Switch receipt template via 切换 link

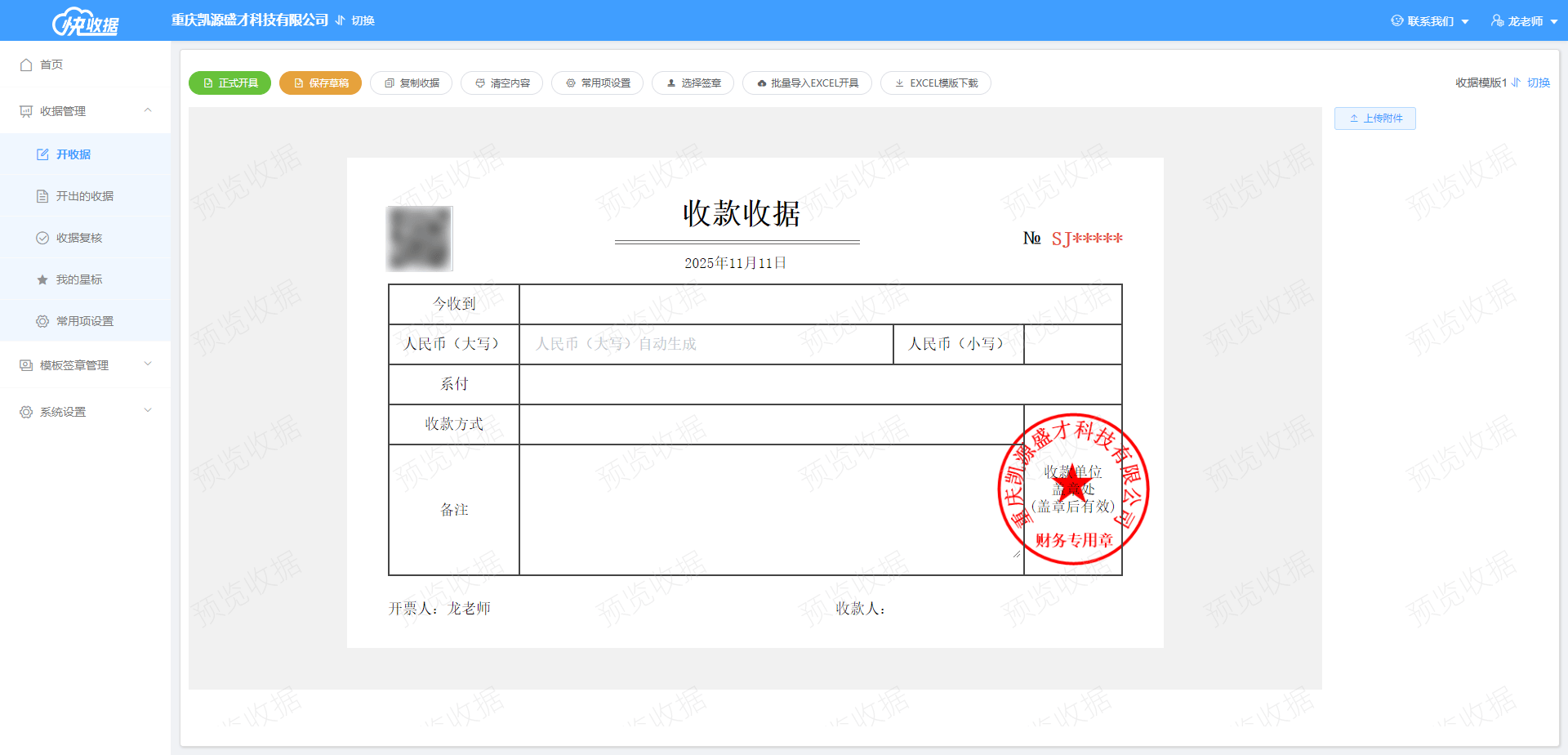(1539, 83)
